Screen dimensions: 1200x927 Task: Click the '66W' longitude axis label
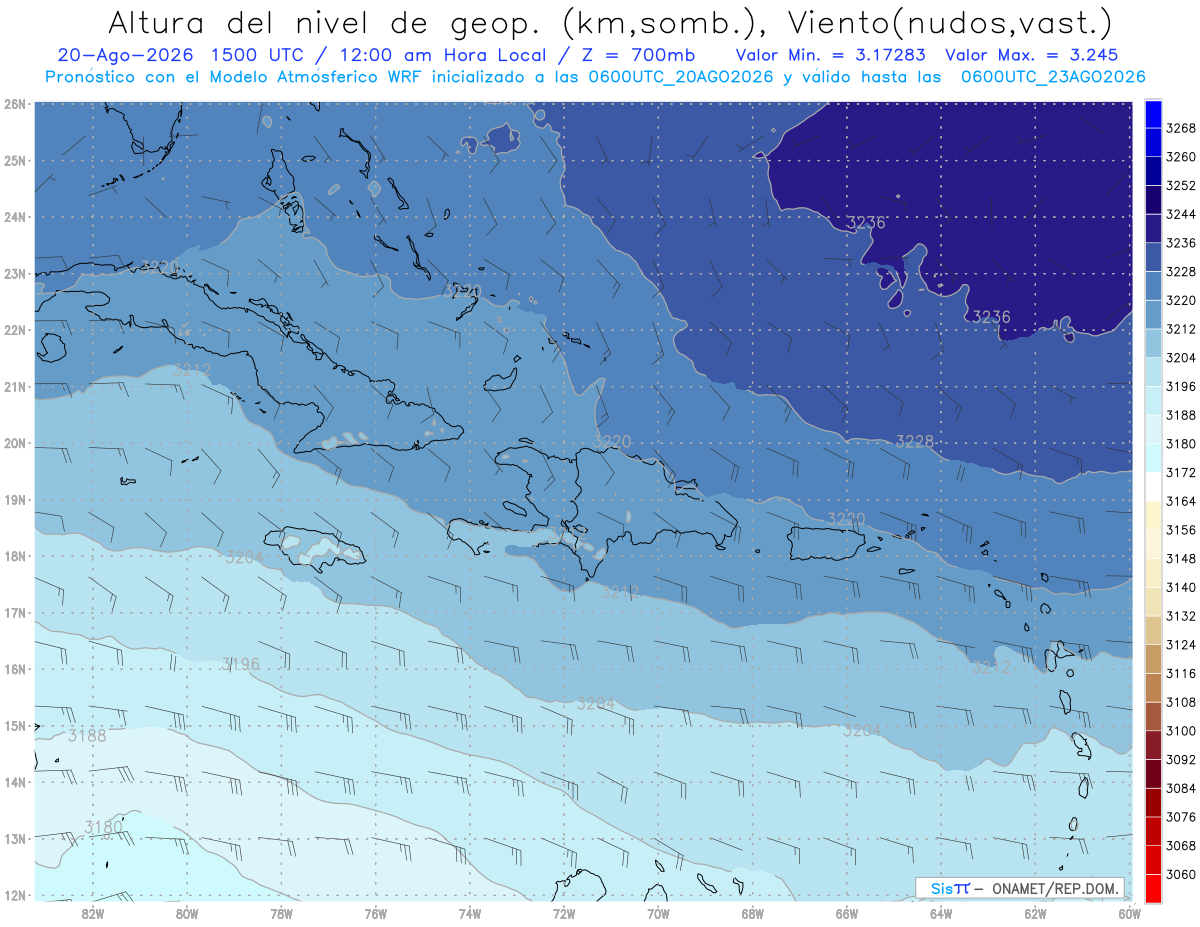[847, 912]
